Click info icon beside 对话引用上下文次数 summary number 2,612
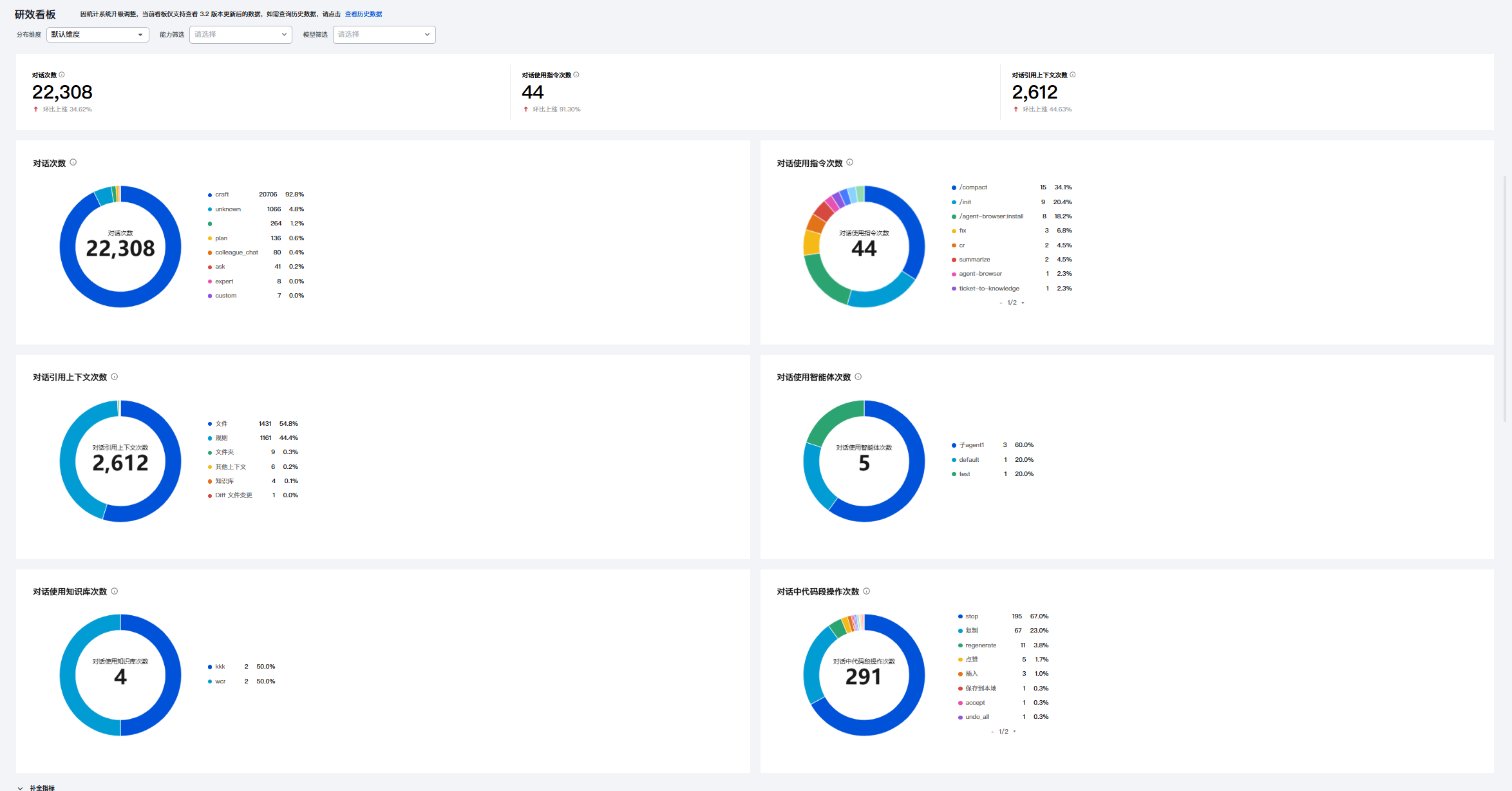The height and width of the screenshot is (791, 1512). (1073, 75)
